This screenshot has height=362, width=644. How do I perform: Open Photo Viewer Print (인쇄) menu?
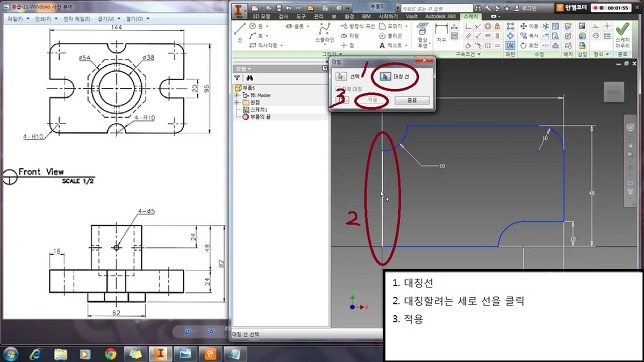point(46,19)
